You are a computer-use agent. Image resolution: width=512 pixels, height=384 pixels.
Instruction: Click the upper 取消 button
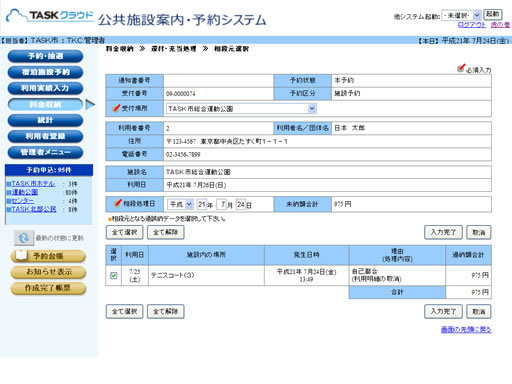[x=479, y=232]
